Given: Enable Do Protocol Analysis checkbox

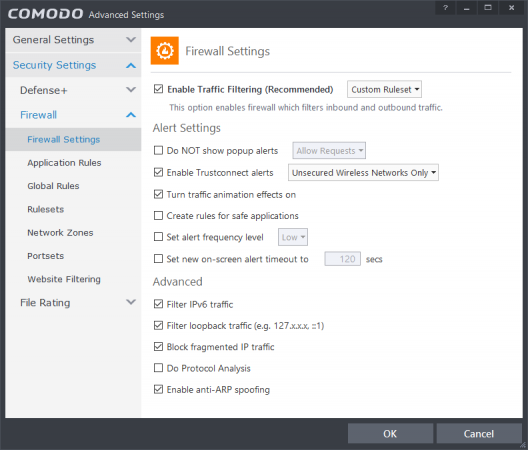Looking at the screenshot, I should point(158,368).
